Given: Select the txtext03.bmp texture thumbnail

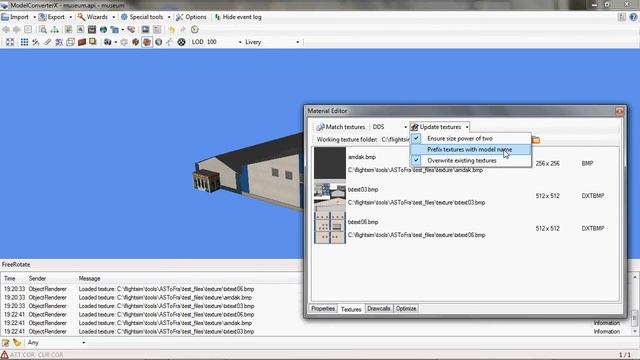Looking at the screenshot, I should tap(330, 196).
